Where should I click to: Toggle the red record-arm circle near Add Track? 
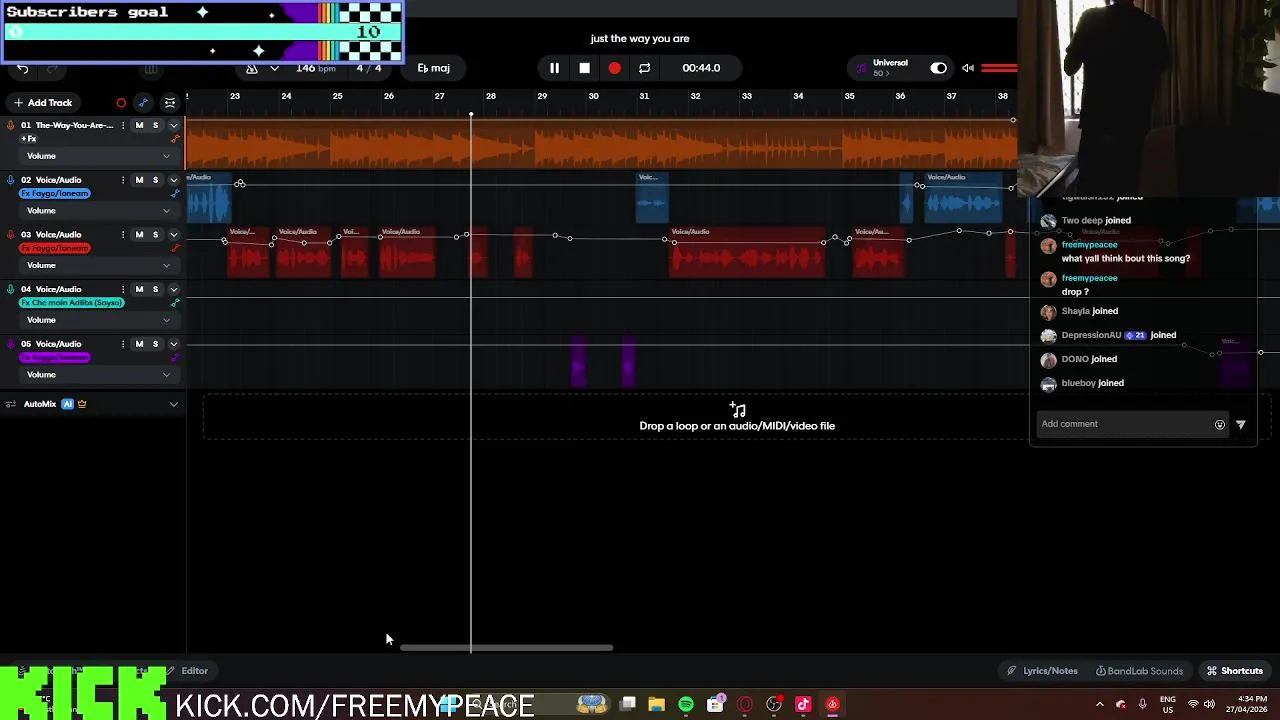click(x=121, y=102)
